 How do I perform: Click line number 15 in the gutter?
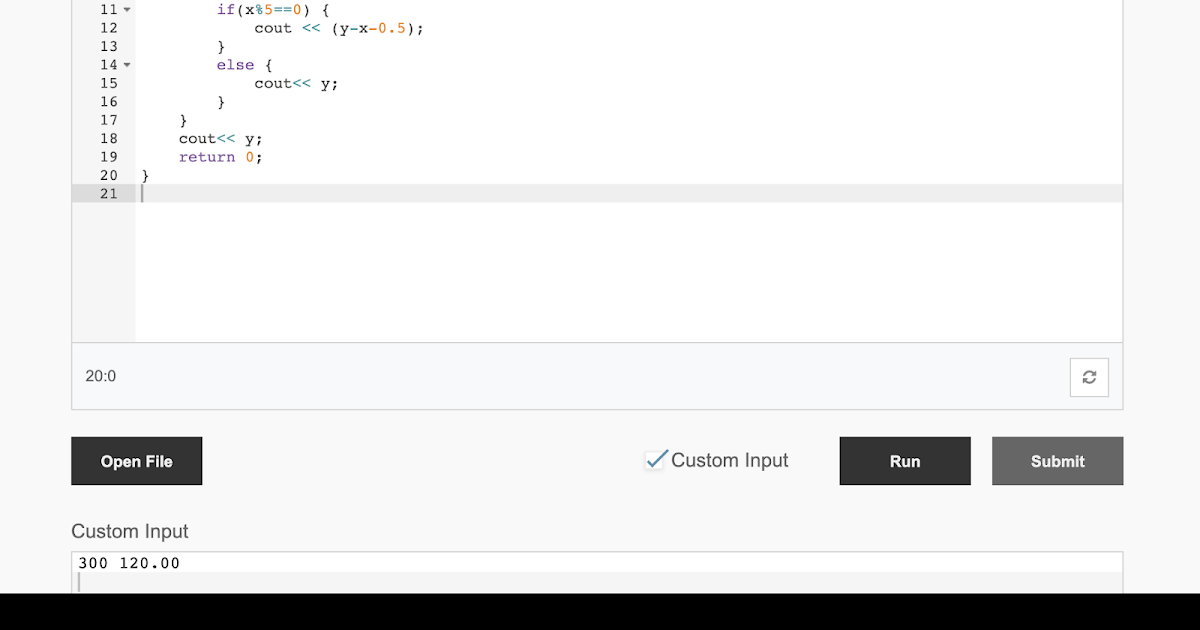coord(108,83)
